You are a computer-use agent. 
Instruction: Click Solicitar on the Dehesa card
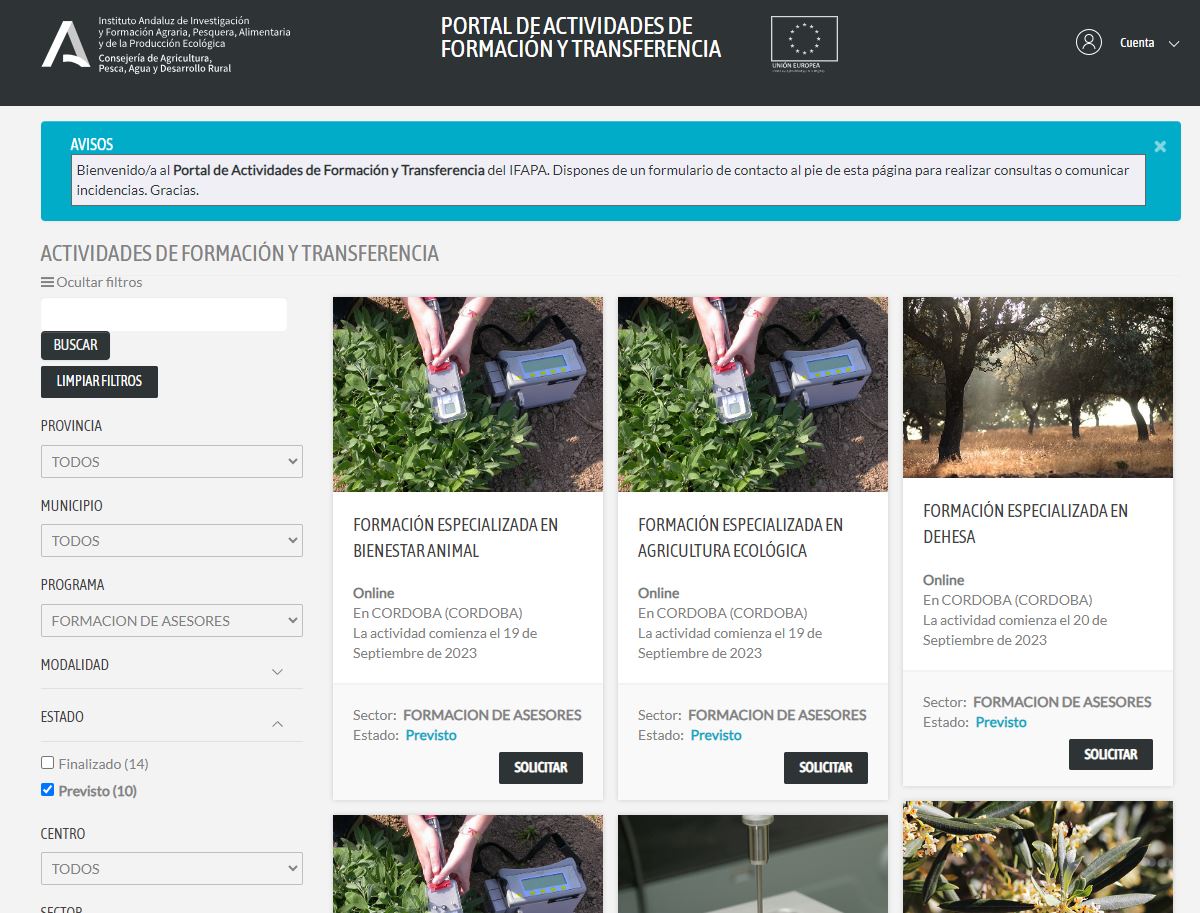click(x=1111, y=754)
